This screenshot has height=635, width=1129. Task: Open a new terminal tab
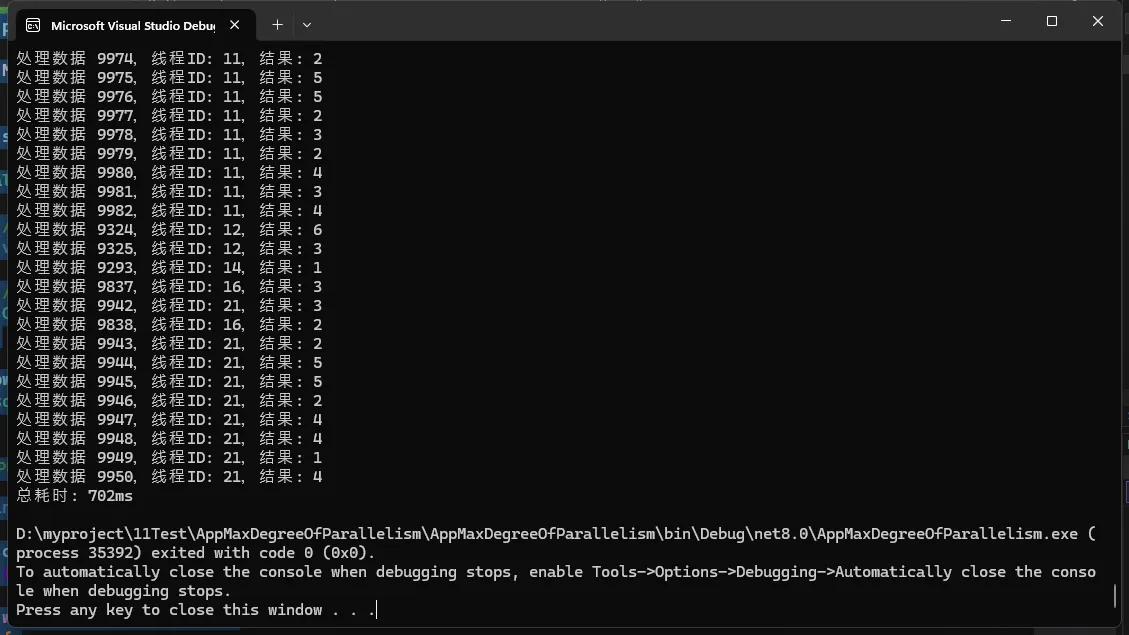coord(277,24)
